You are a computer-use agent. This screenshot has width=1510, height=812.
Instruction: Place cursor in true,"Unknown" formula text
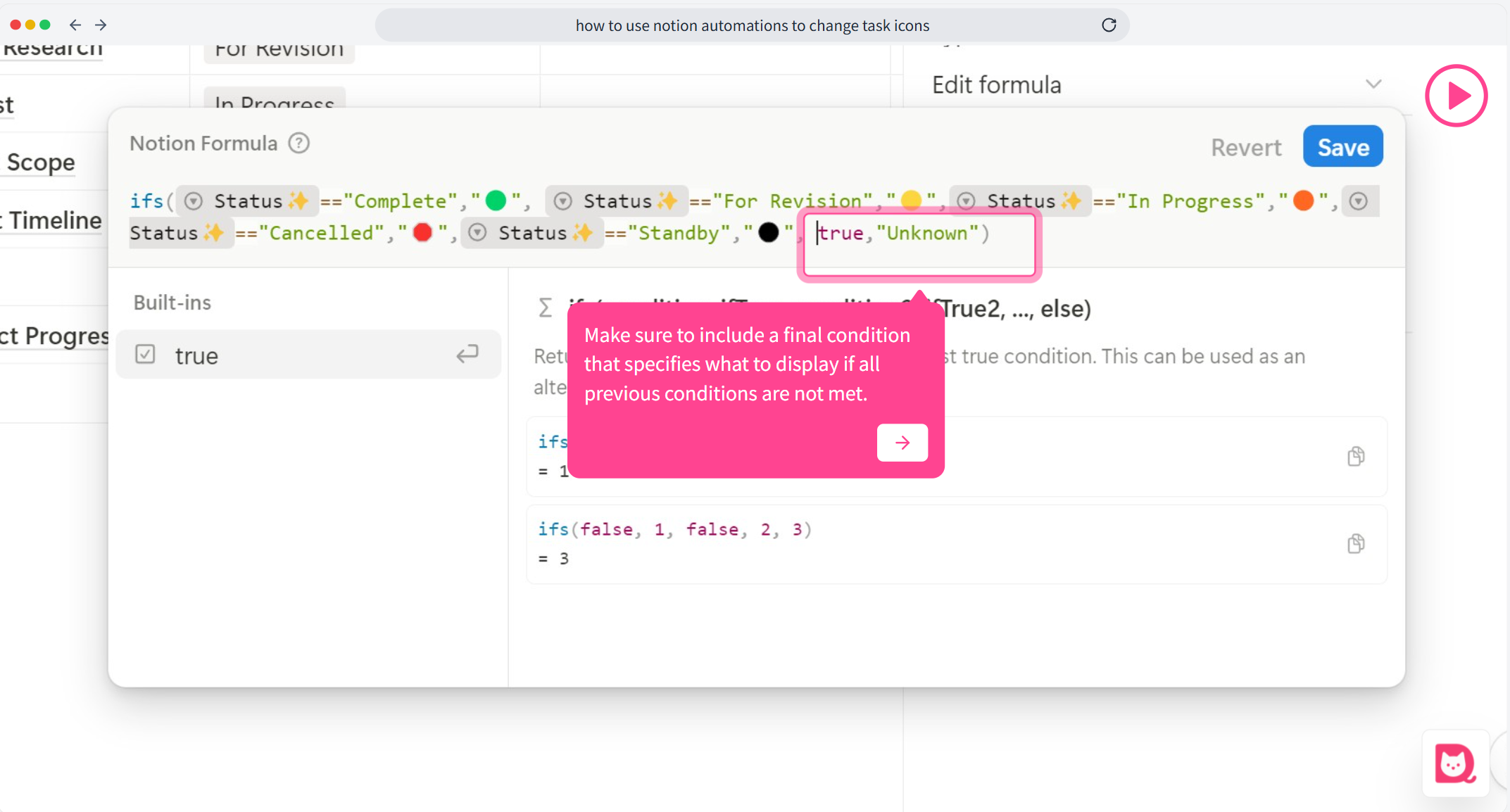coord(903,233)
